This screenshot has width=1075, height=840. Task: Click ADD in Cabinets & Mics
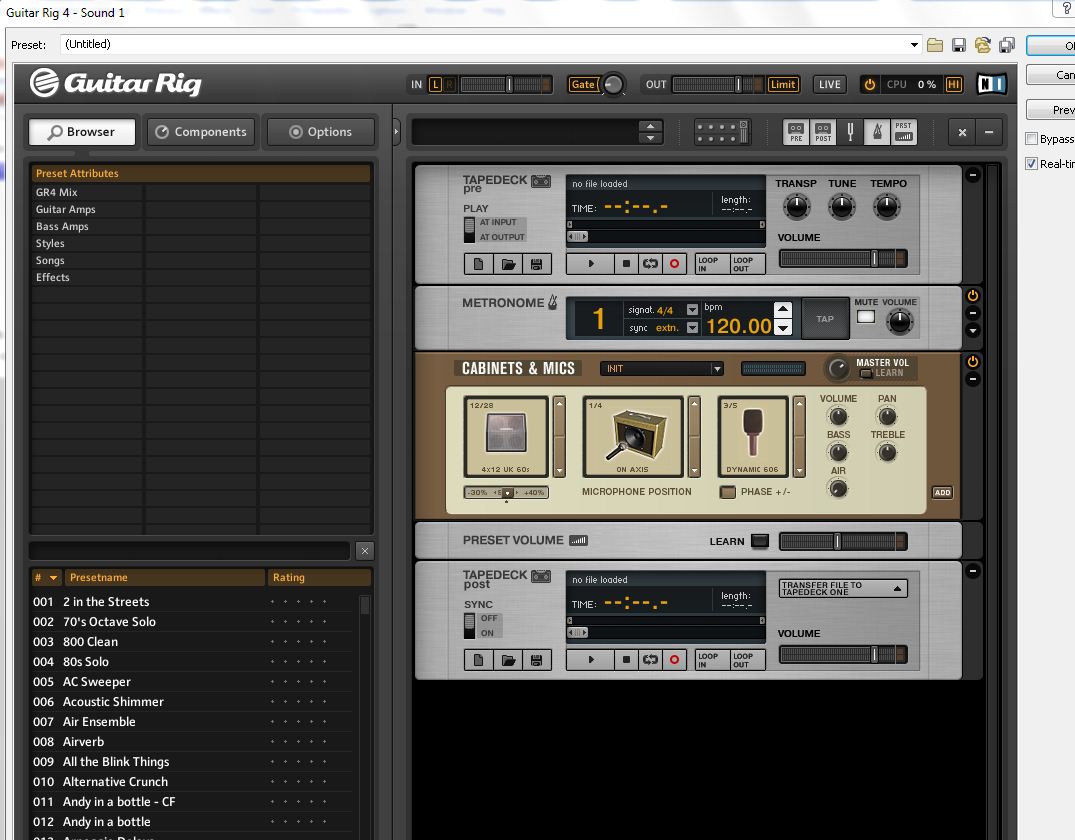pyautogui.click(x=943, y=492)
